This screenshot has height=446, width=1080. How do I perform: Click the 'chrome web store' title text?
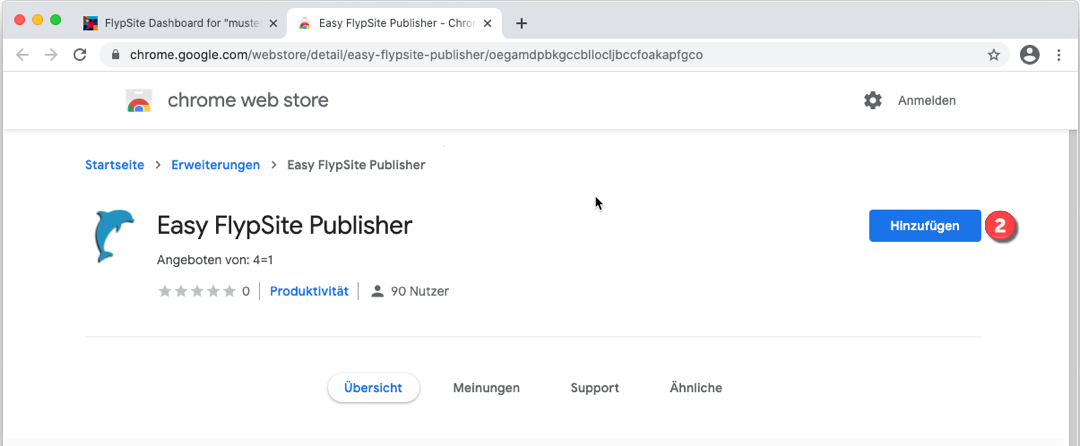pyautogui.click(x=248, y=100)
